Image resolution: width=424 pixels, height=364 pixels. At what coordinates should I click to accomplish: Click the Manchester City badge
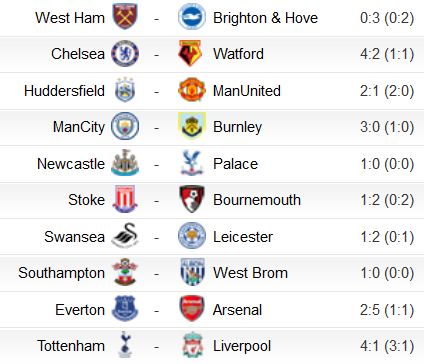tap(125, 127)
